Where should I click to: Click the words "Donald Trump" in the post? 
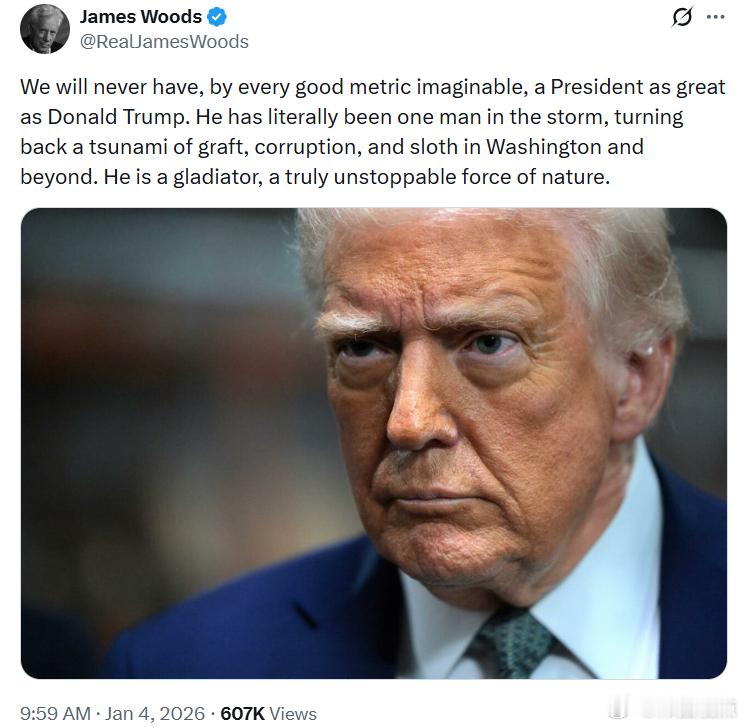115,117
